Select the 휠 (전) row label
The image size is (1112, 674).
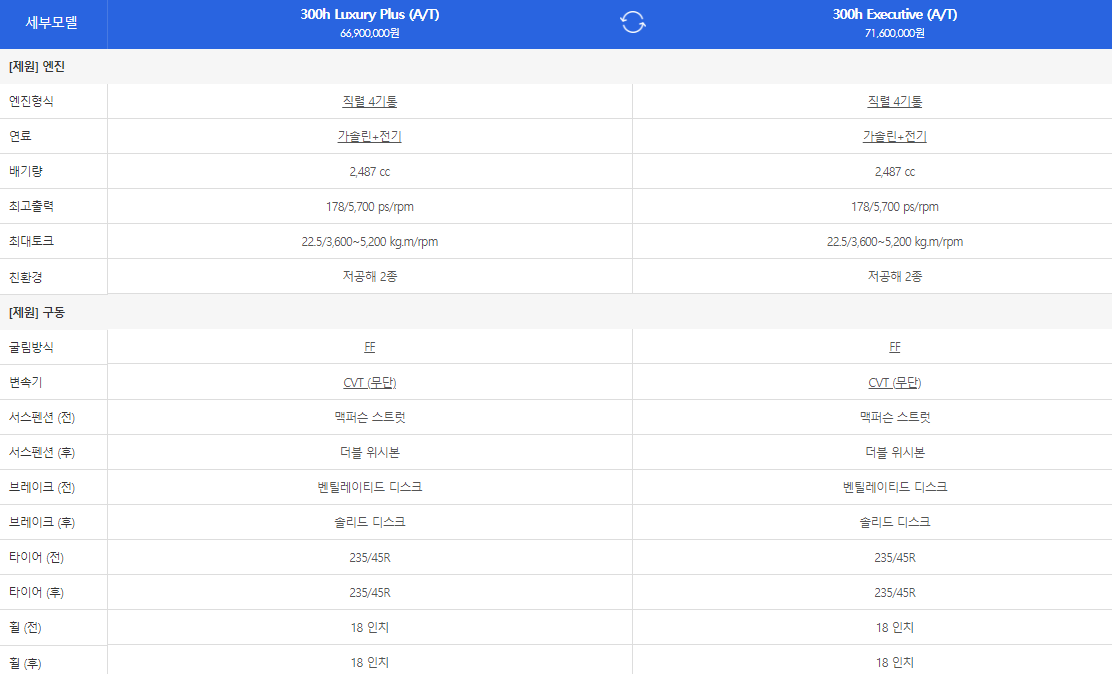click(x=25, y=627)
